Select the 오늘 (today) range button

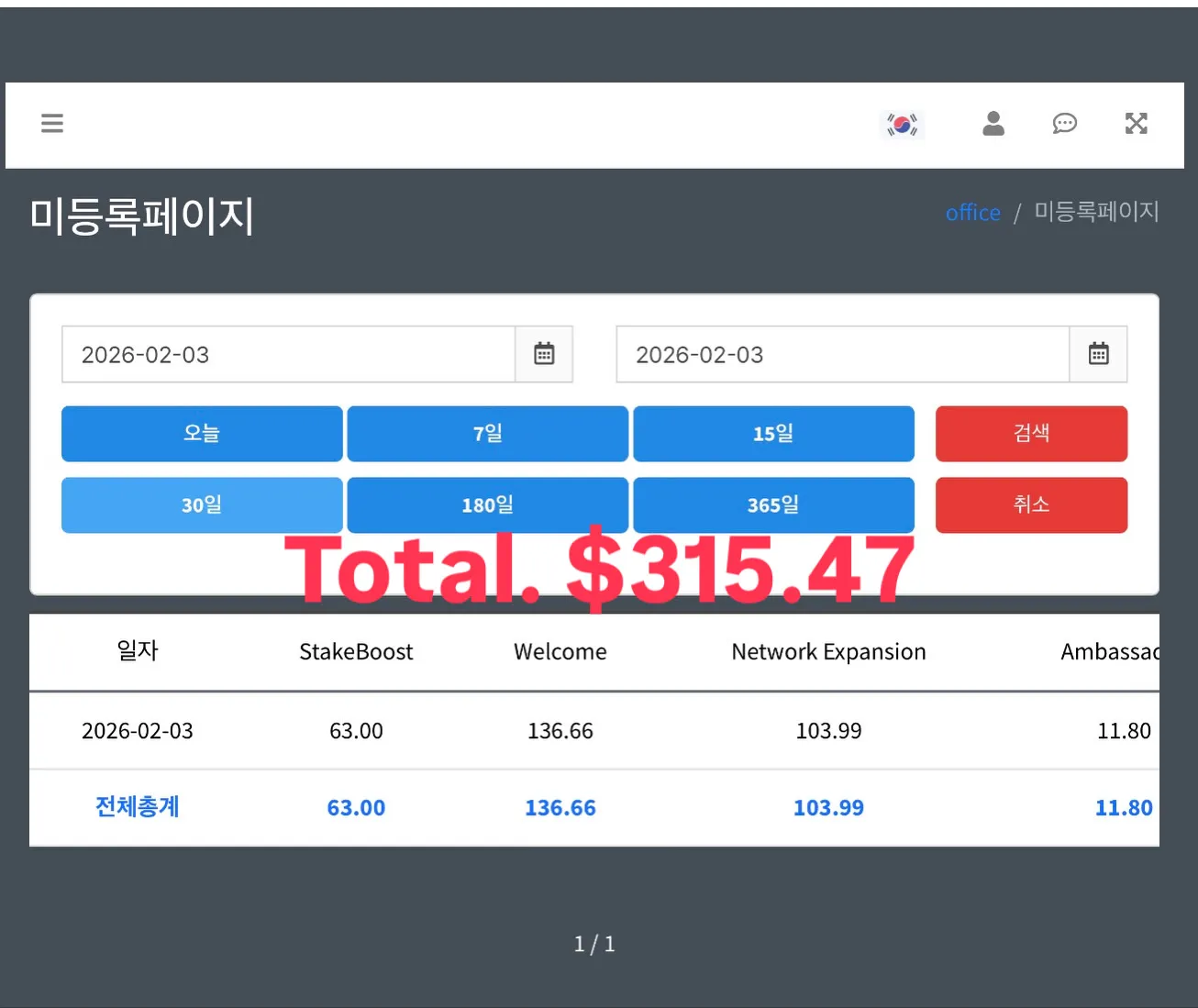click(x=202, y=434)
